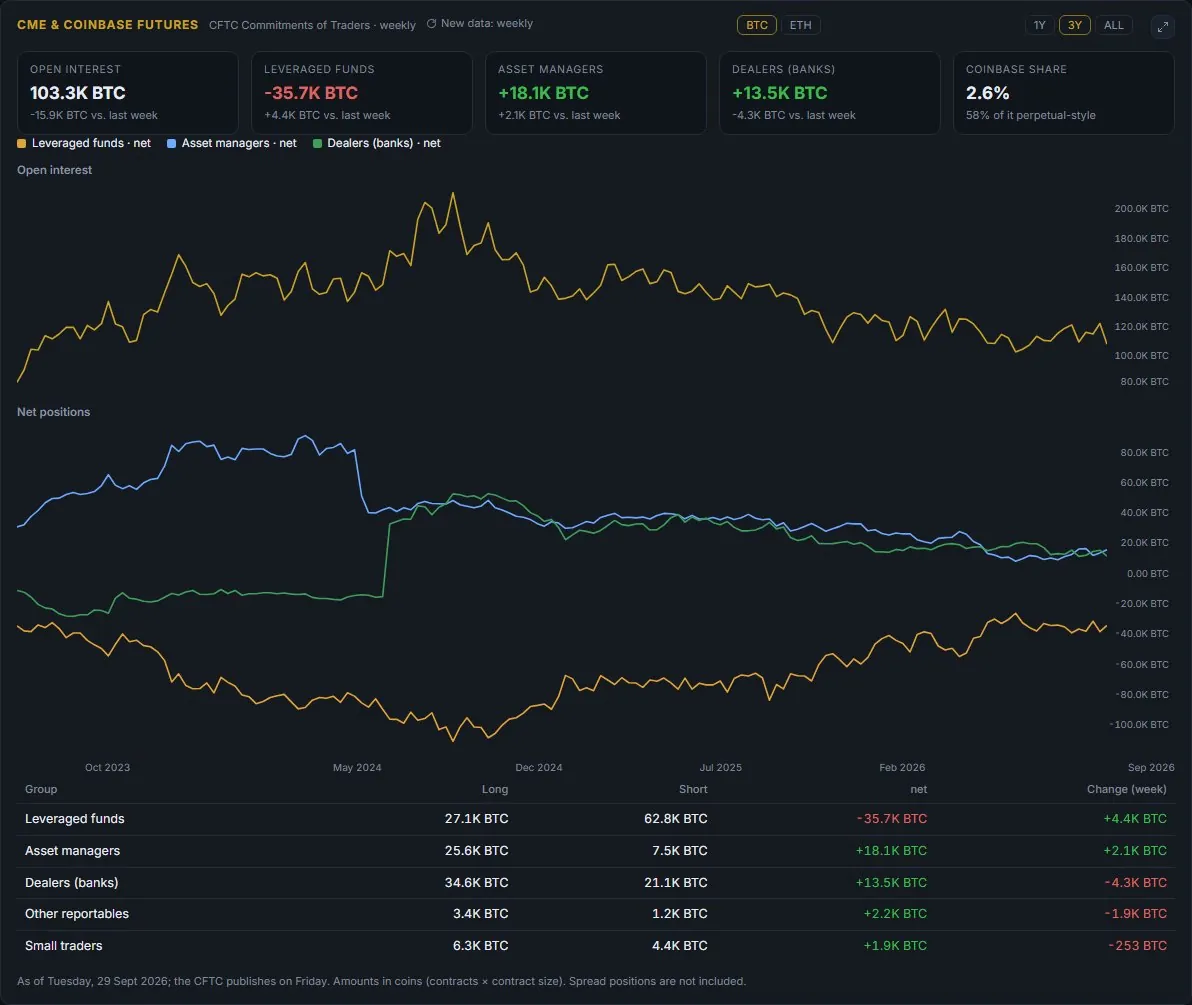Image resolution: width=1192 pixels, height=1005 pixels.
Task: Select the Dealers (banks) table row label
Action: (x=71, y=883)
